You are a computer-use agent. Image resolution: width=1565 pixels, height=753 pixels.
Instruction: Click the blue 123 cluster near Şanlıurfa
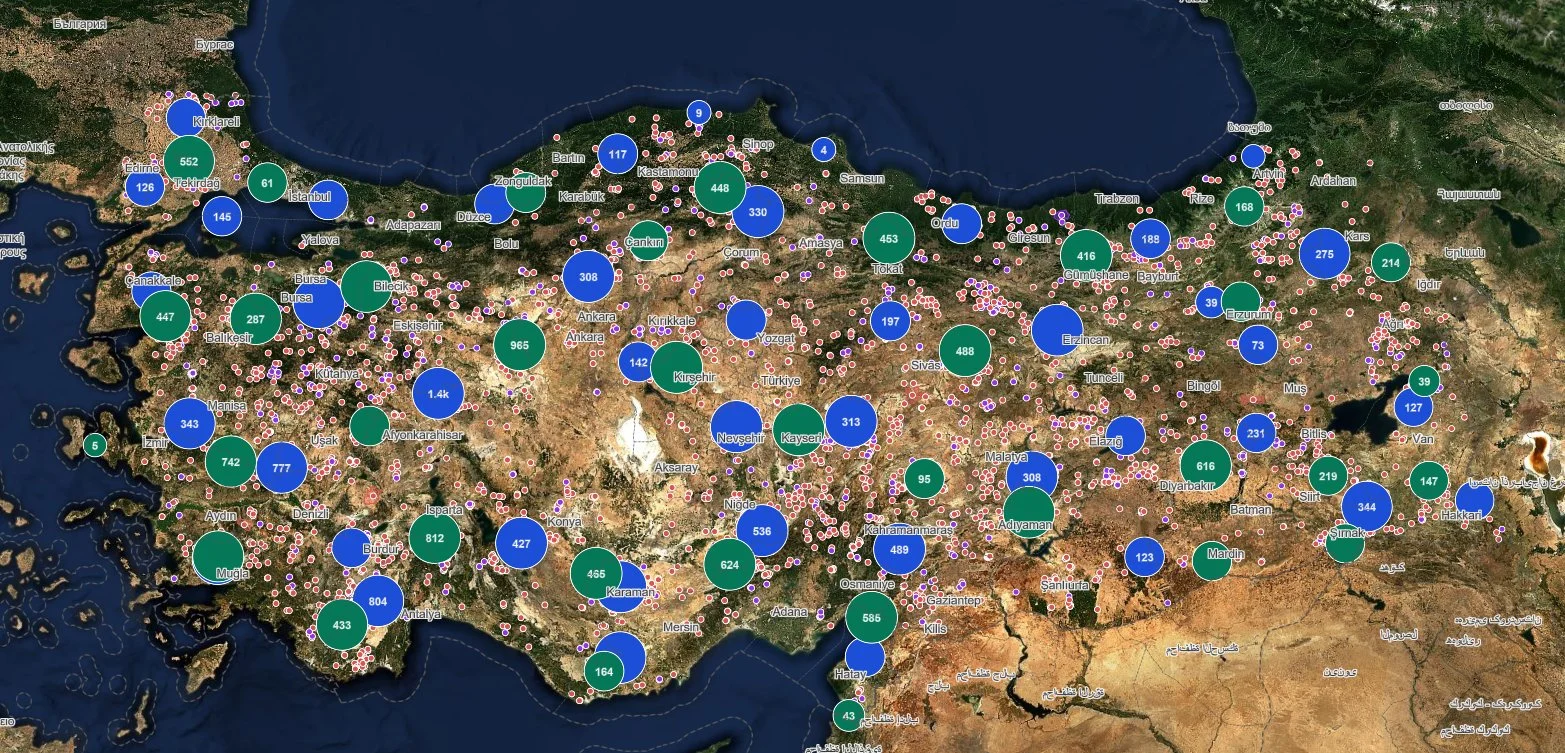(1145, 557)
